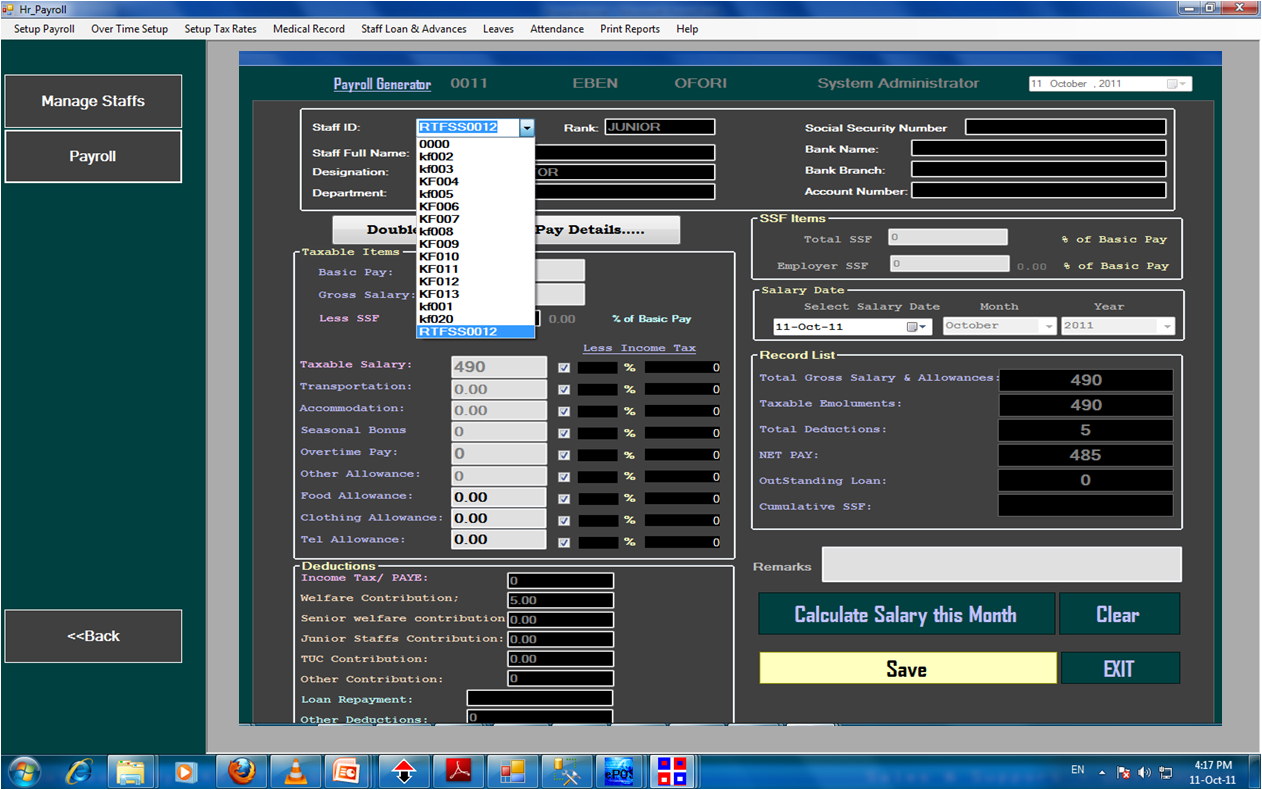
Task: Open Adobe Reader taskbar icon
Action: pos(458,771)
